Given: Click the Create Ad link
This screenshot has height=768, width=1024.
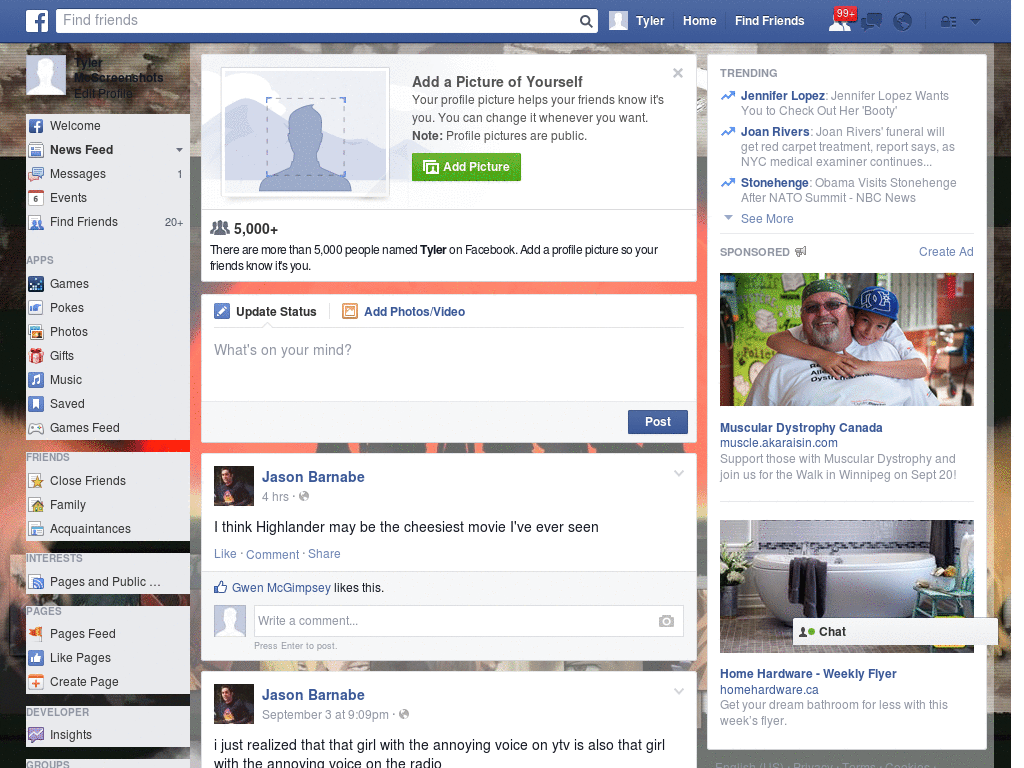Looking at the screenshot, I should click(946, 252).
